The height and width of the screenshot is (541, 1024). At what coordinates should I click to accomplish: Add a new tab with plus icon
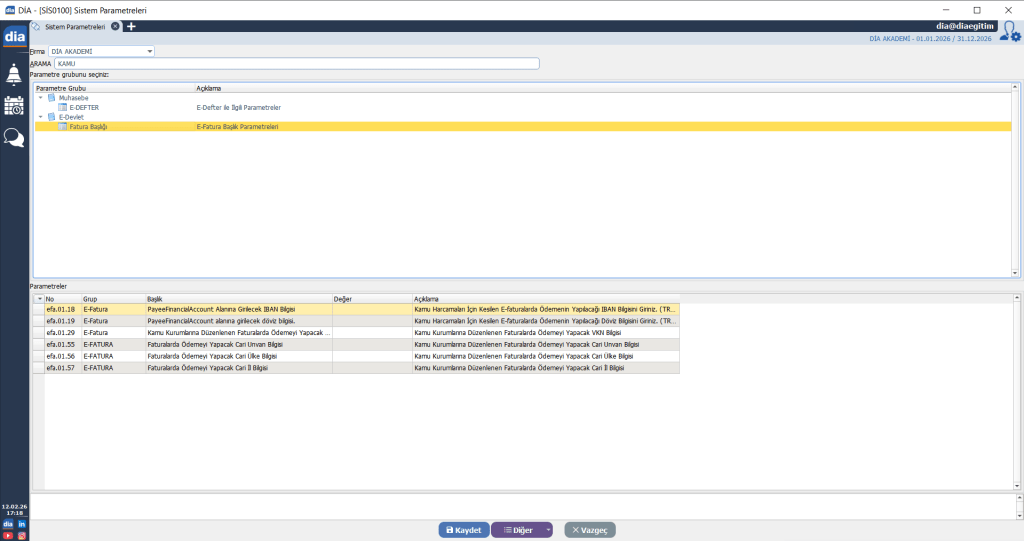coord(131,26)
